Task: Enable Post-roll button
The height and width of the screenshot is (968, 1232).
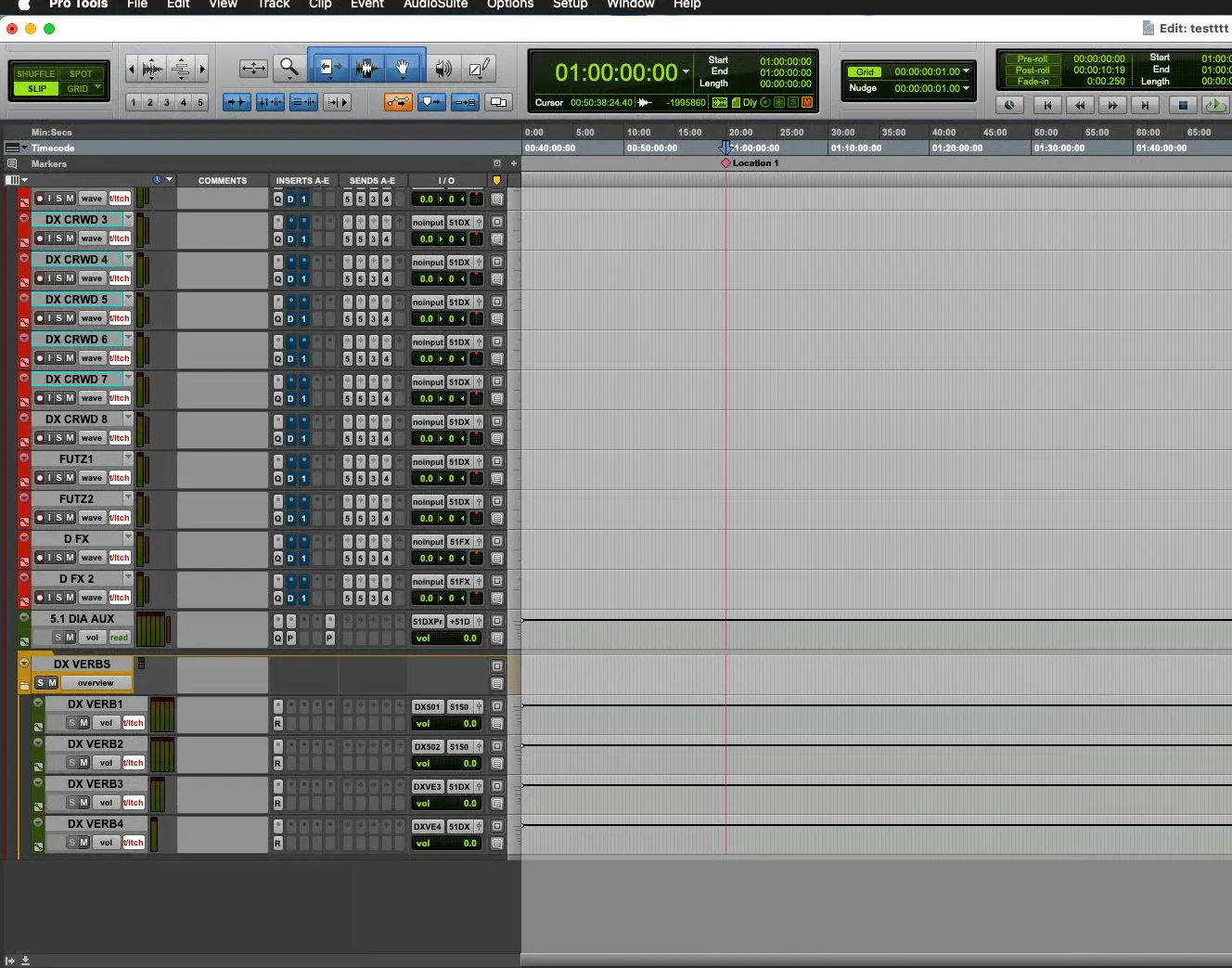Action: click(x=1033, y=70)
